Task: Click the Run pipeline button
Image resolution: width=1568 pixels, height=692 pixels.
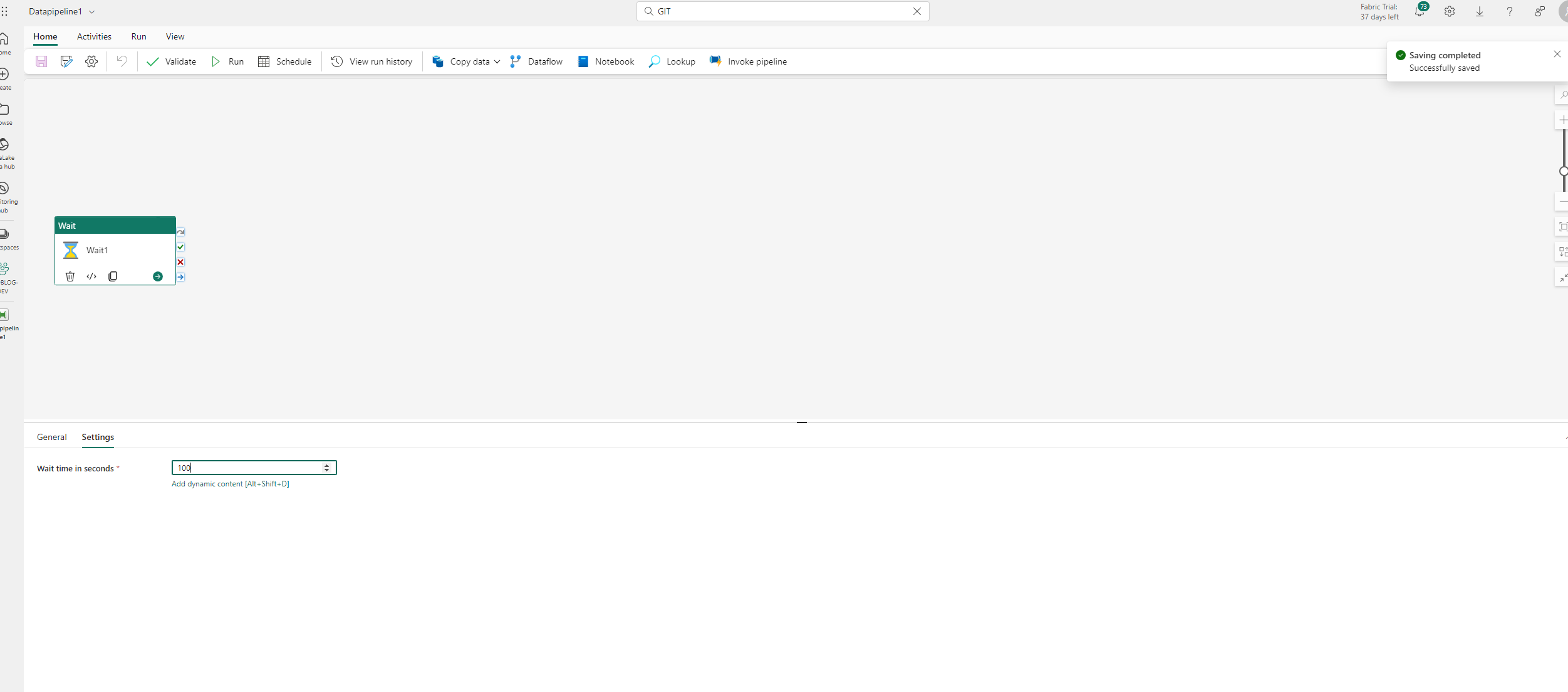Action: pos(228,62)
